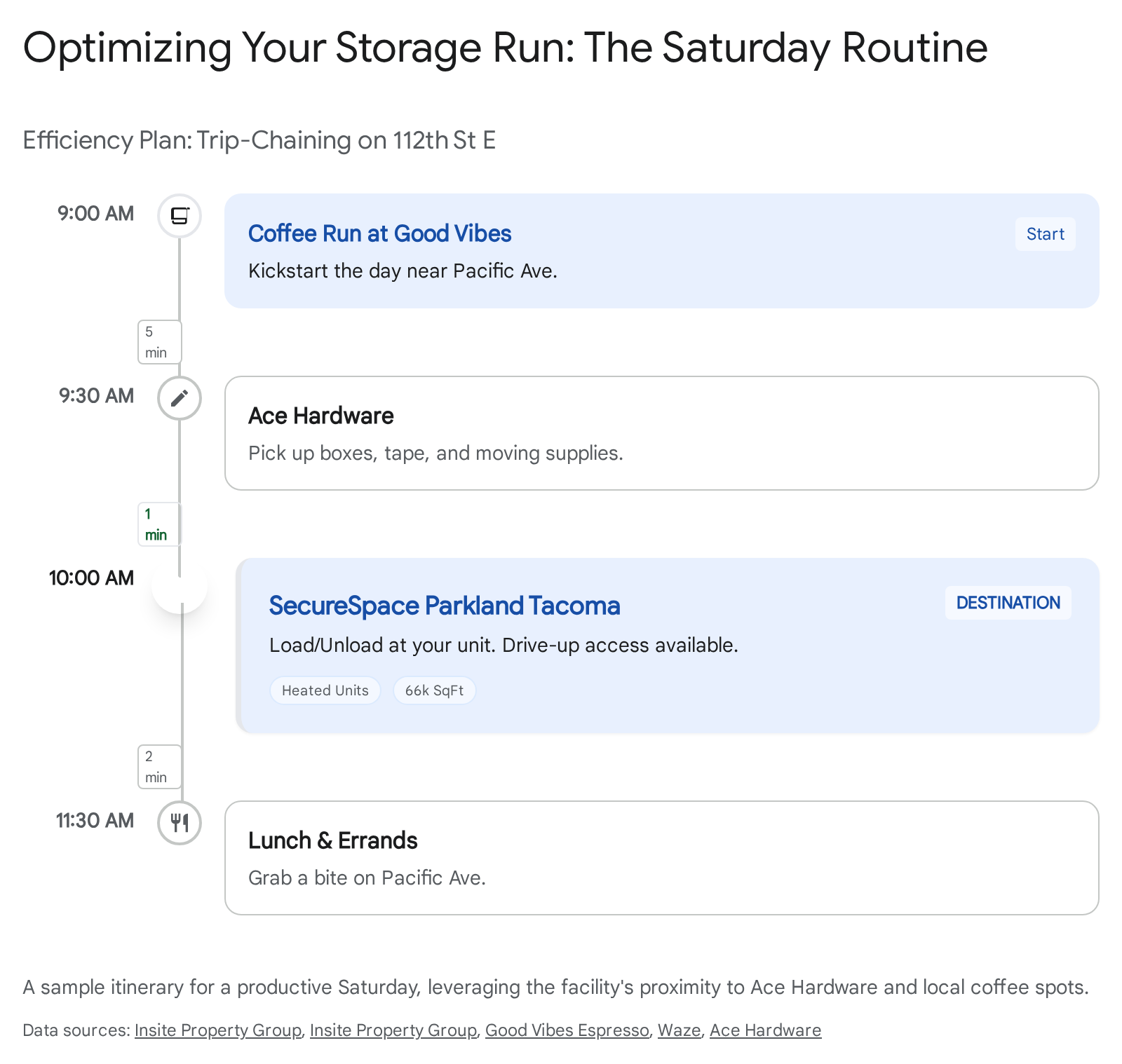Viewport: 1122px width, 1064px height.
Task: Select the 5 min travel time badge
Action: click(159, 342)
